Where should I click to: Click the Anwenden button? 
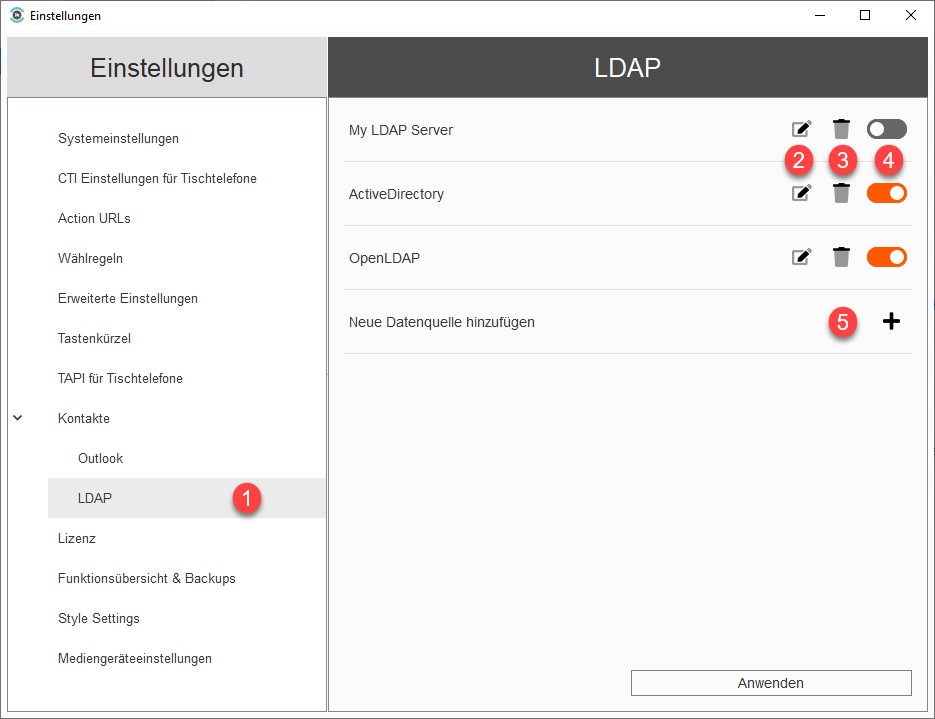(771, 683)
